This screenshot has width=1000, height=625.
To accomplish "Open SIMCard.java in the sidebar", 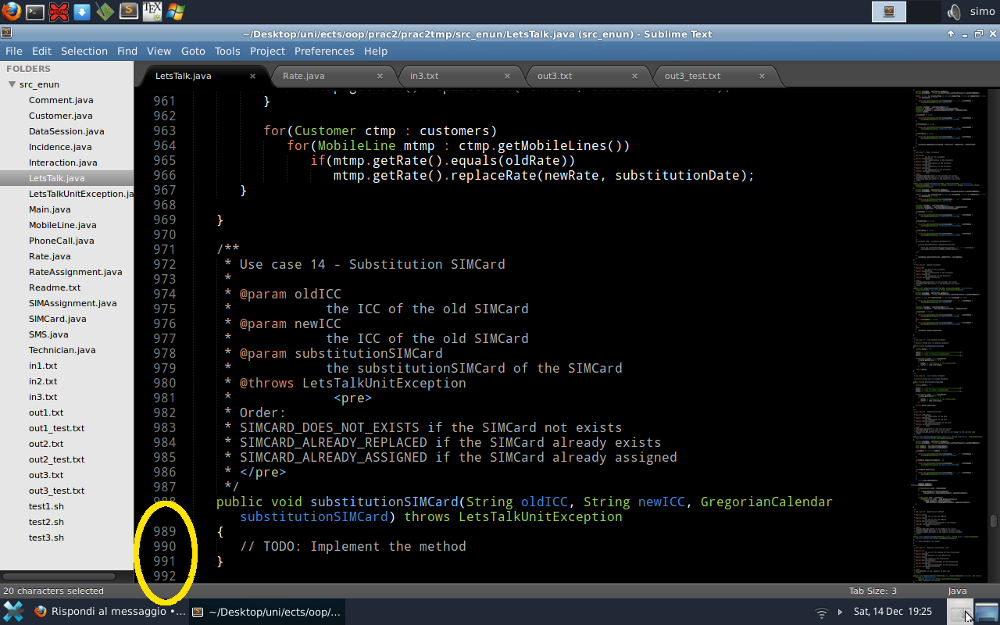I will point(57,319).
